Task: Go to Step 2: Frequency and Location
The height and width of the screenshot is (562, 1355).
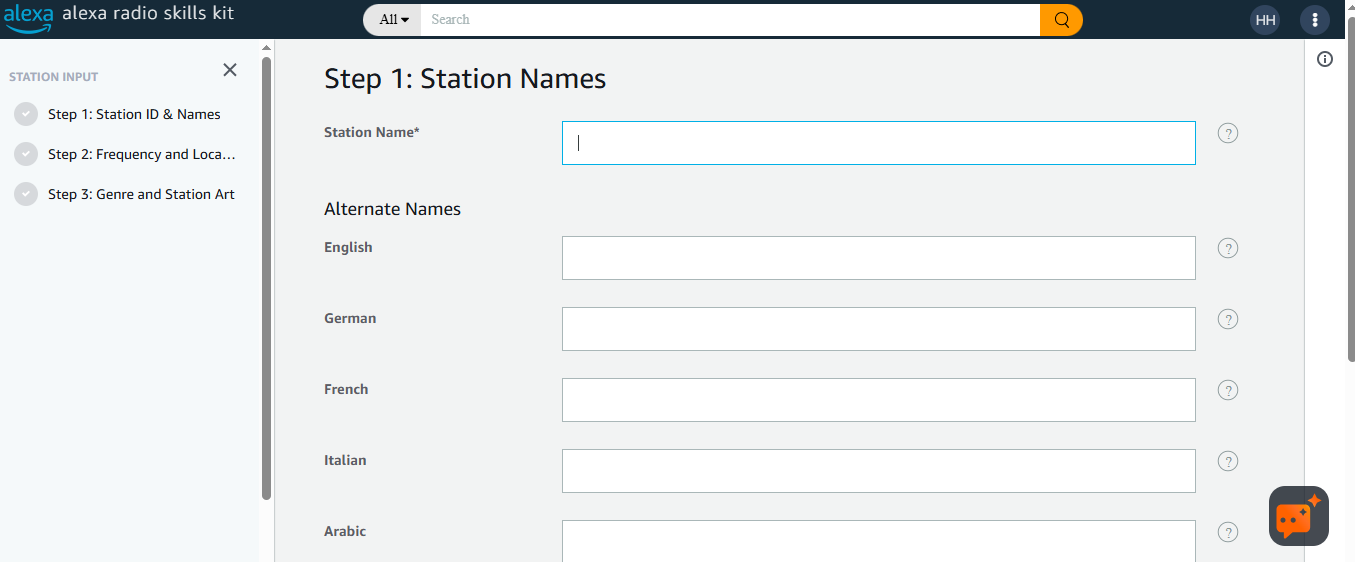Action: 141,154
